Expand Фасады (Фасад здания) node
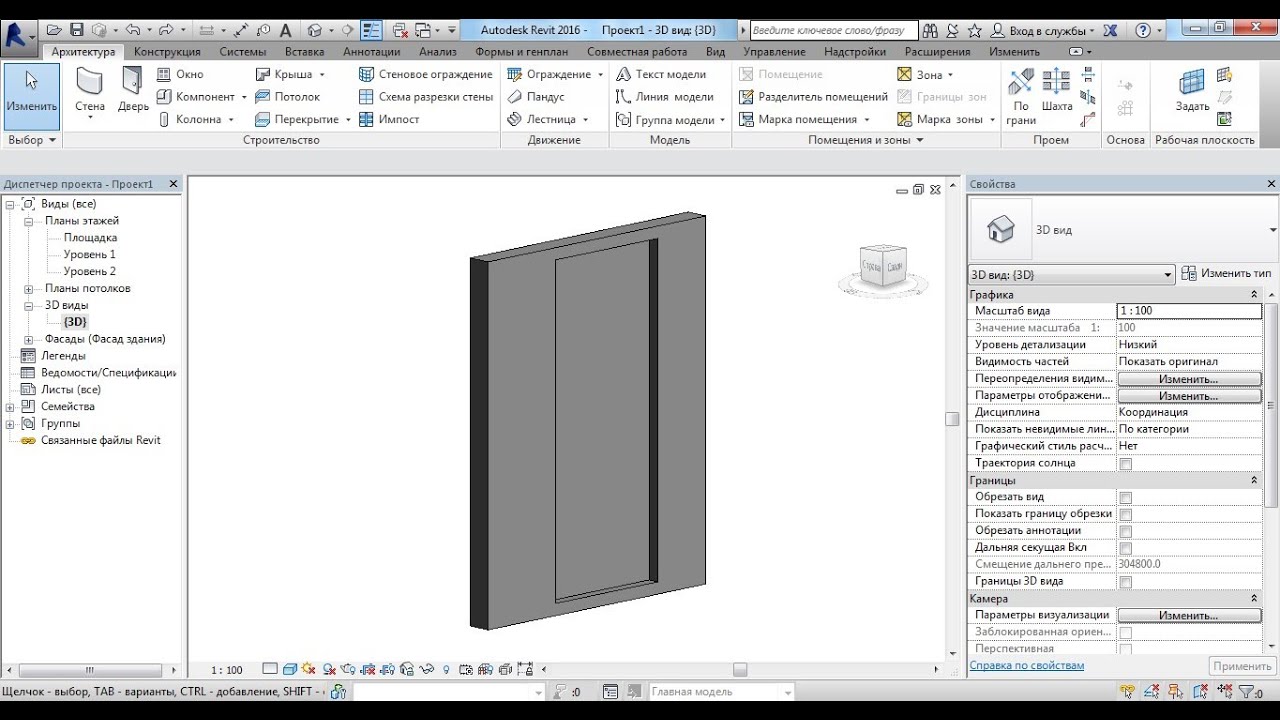This screenshot has width=1280, height=720. 29,340
